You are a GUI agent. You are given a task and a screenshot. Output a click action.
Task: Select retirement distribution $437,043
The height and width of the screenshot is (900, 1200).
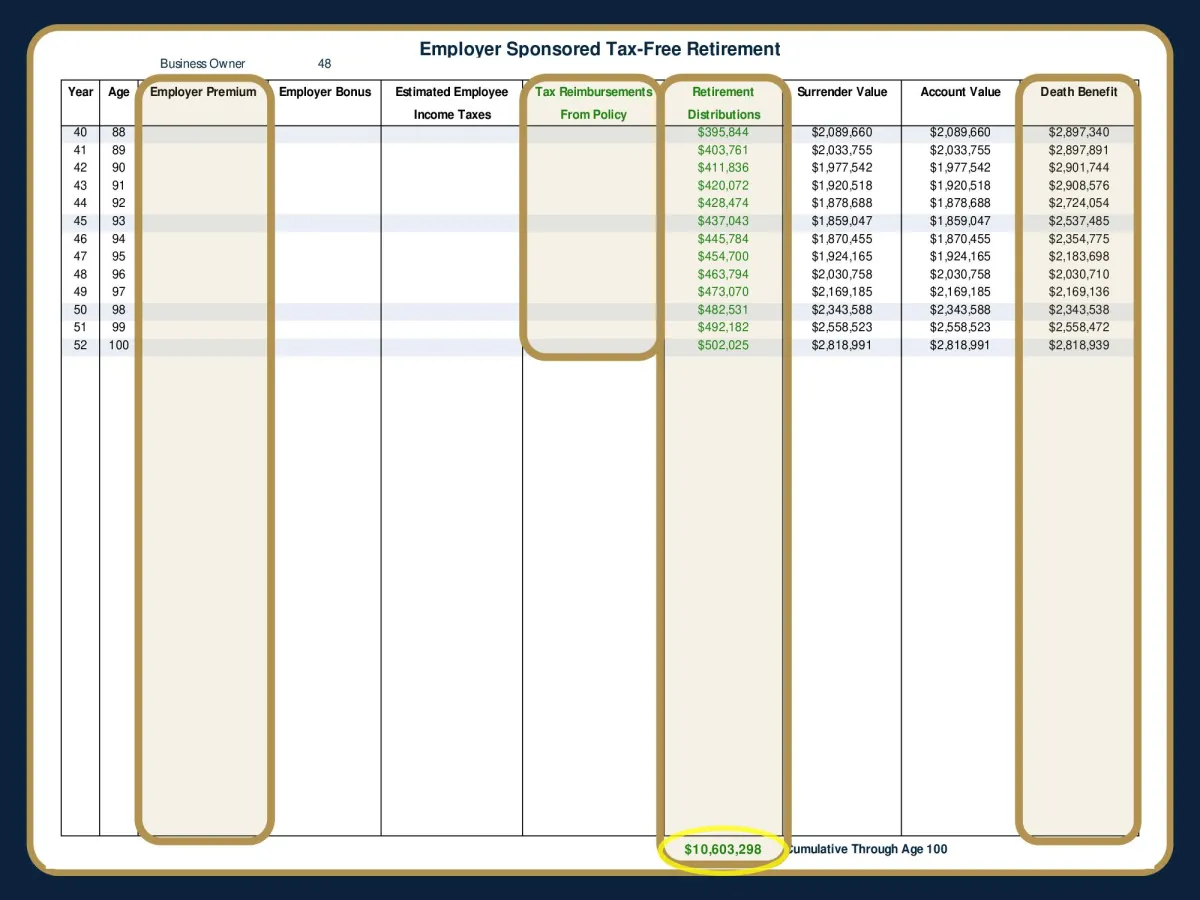tap(723, 221)
